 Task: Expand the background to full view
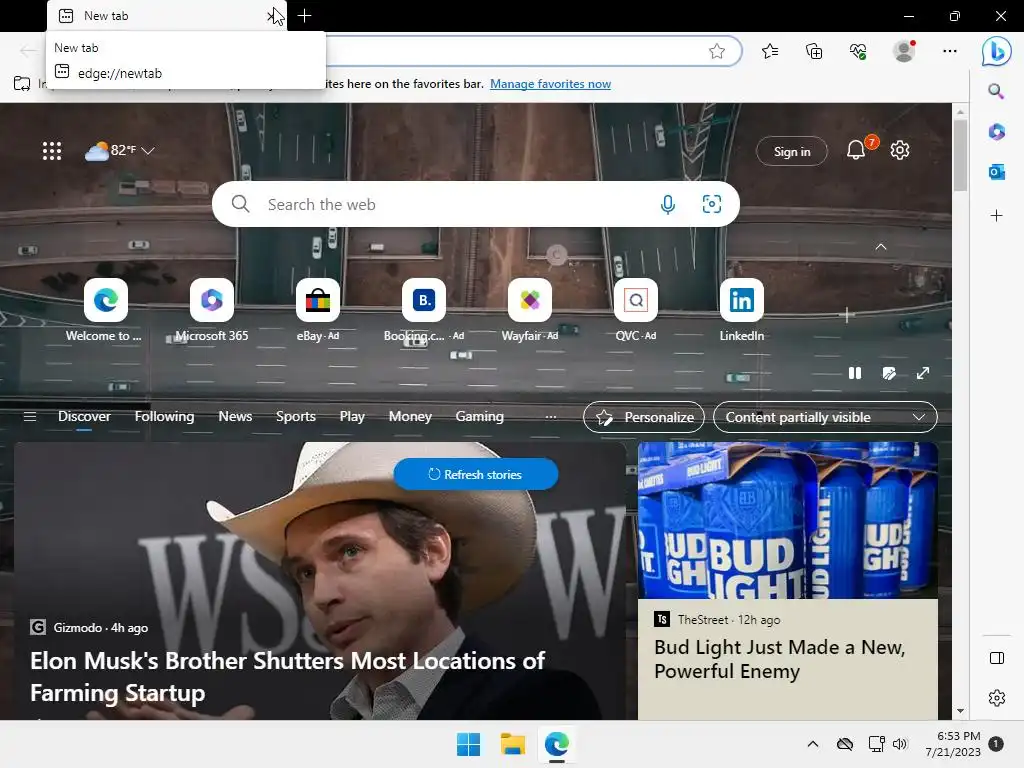[923, 373]
